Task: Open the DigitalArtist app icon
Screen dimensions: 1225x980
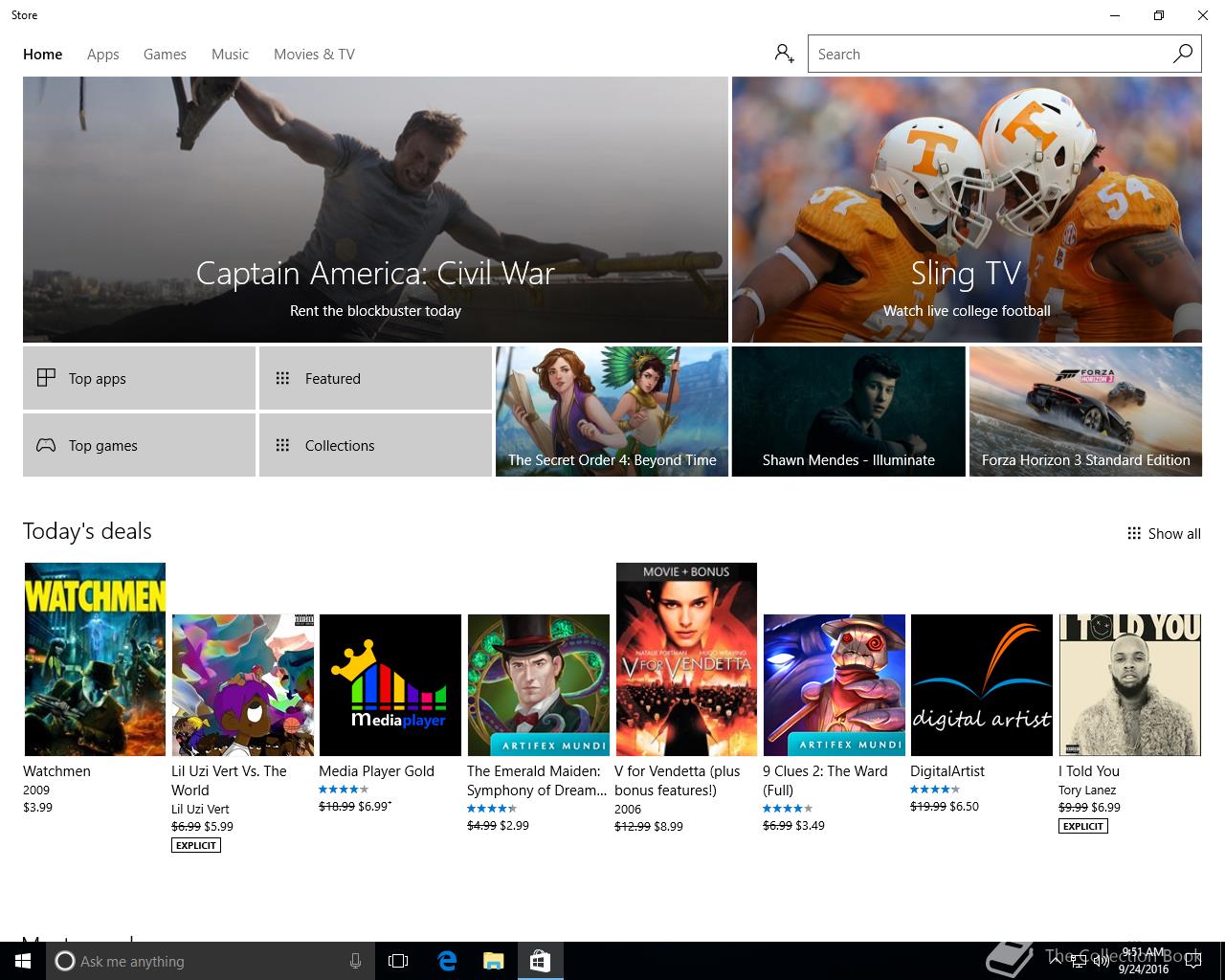Action: point(982,685)
